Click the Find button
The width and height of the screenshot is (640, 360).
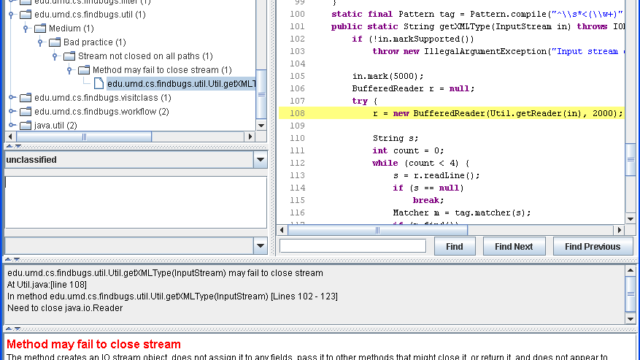tap(454, 247)
